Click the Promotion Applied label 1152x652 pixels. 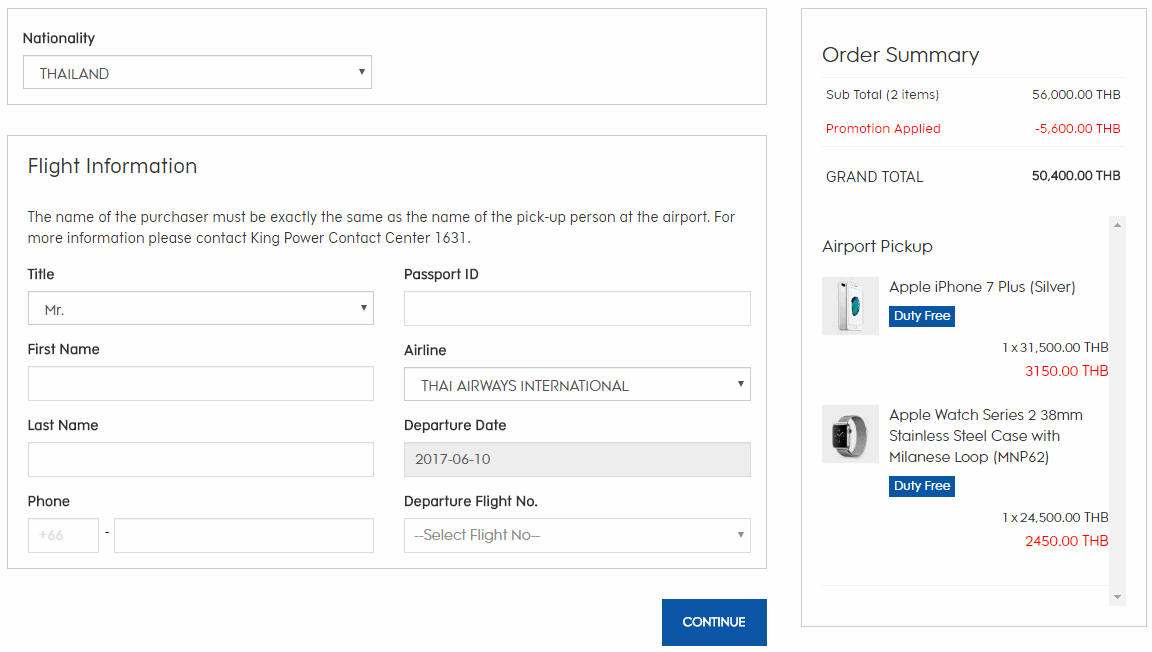click(883, 129)
